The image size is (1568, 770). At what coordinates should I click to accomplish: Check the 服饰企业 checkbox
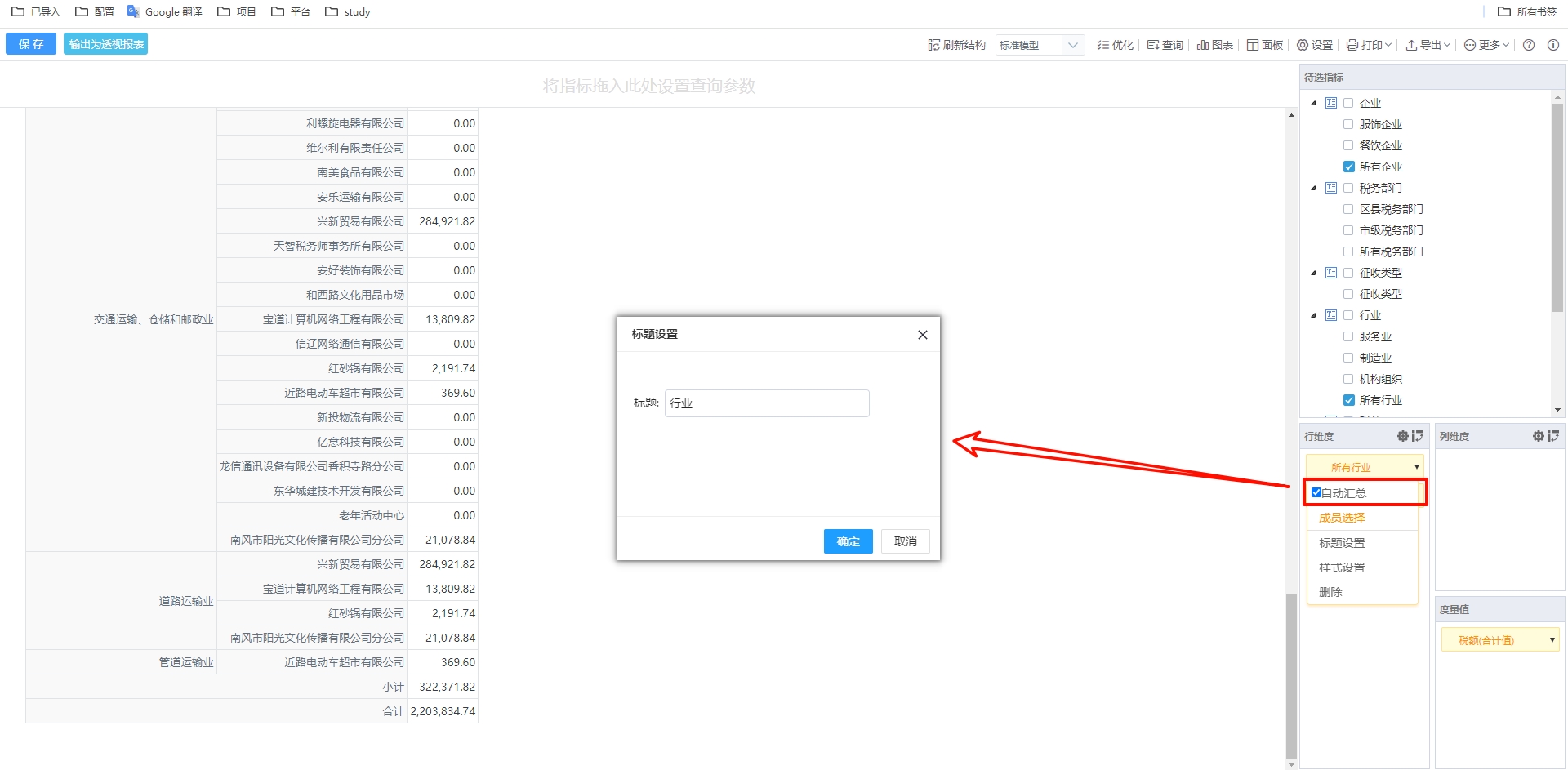(1348, 124)
